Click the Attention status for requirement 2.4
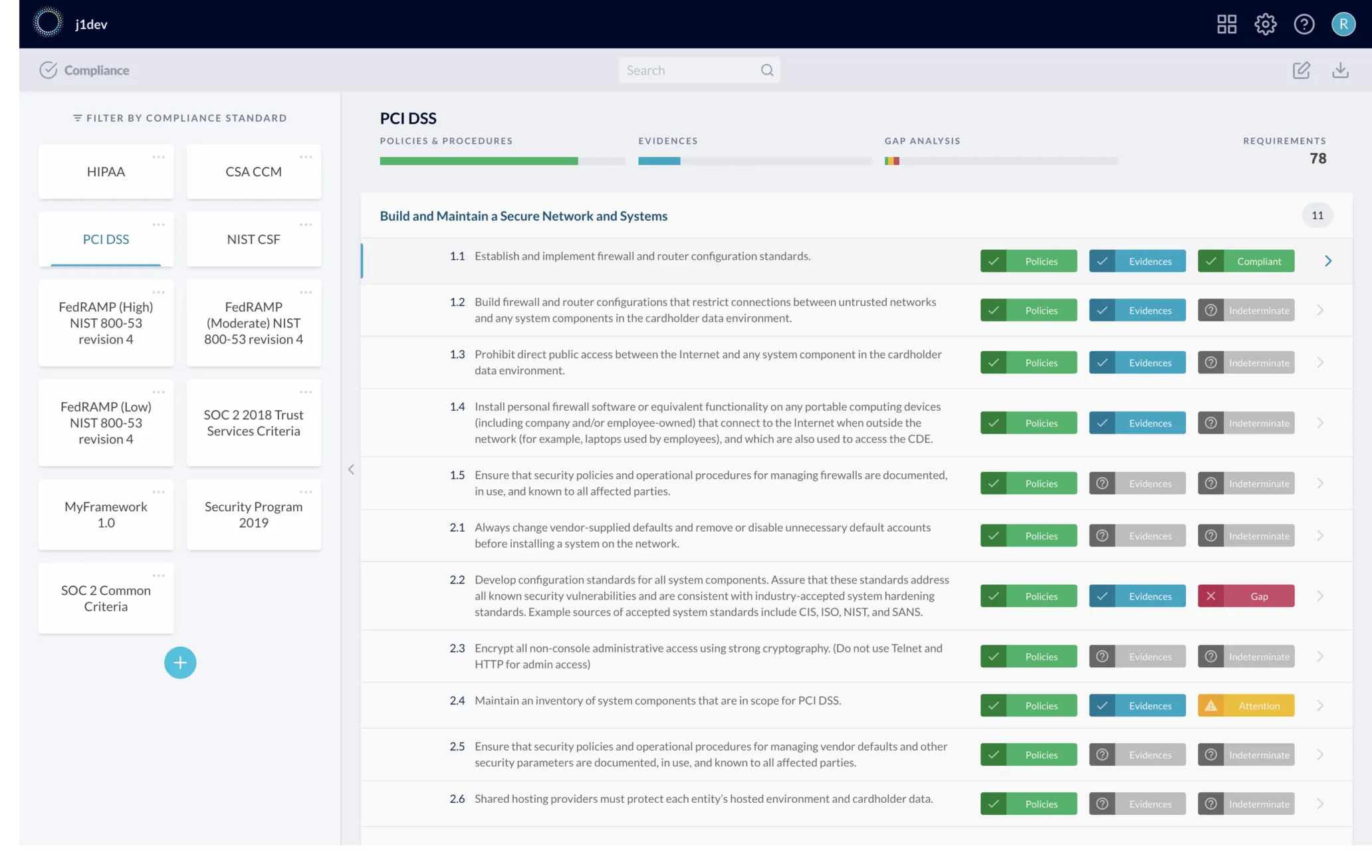This screenshot has height=868, width=1372. pyautogui.click(x=1246, y=705)
